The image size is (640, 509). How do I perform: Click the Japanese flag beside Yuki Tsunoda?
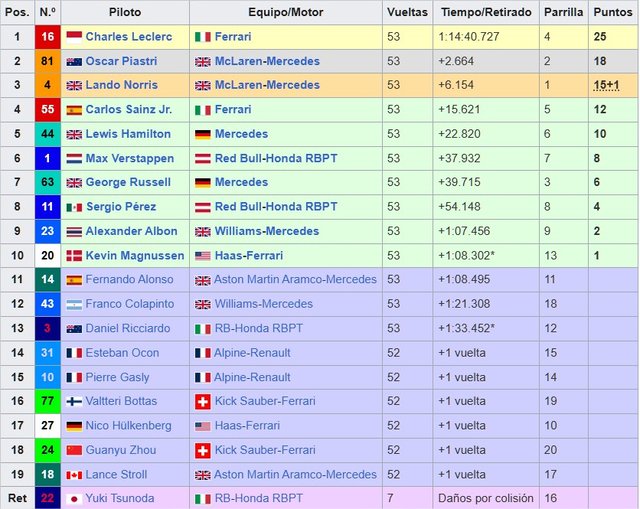(74, 499)
